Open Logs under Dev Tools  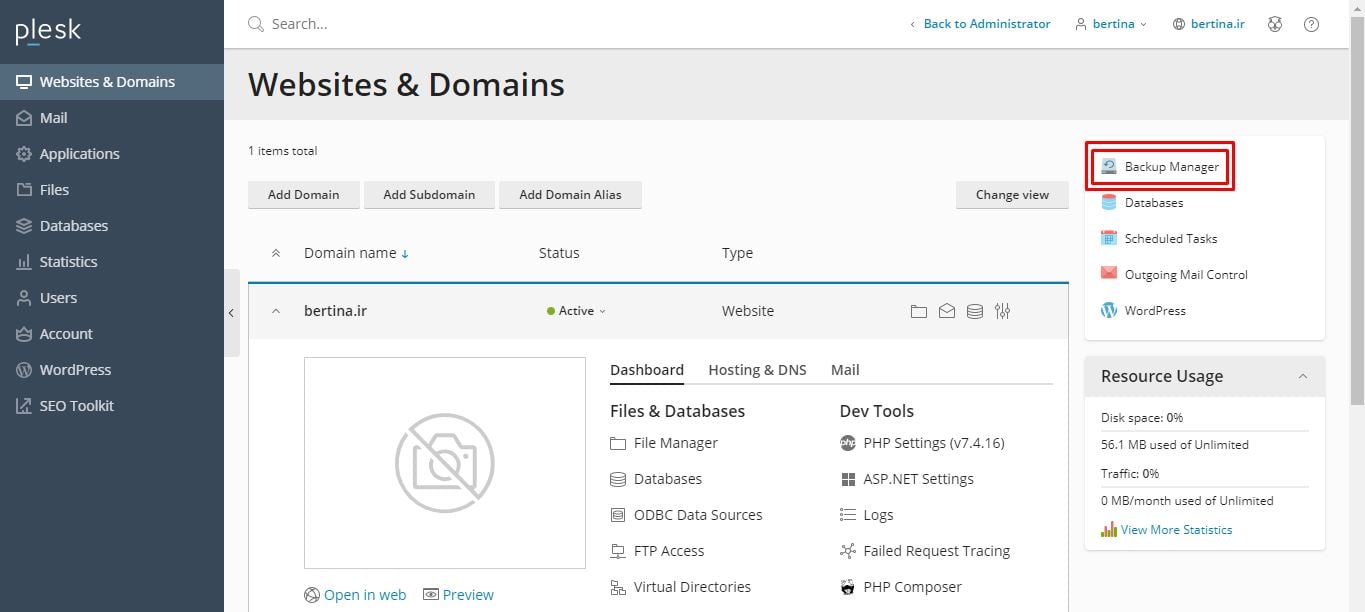tap(867, 515)
